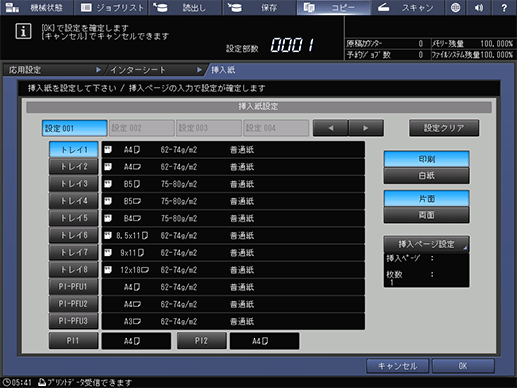Select the 設定 003 tab
This screenshot has height=388, width=517.
coord(209,128)
